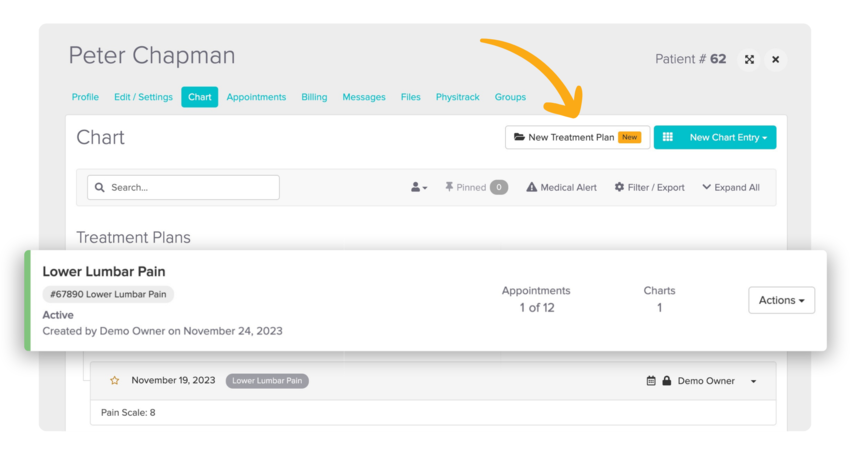Open the Actions dropdown for Lower Lumbar Pain
The height and width of the screenshot is (455, 850).
click(781, 300)
